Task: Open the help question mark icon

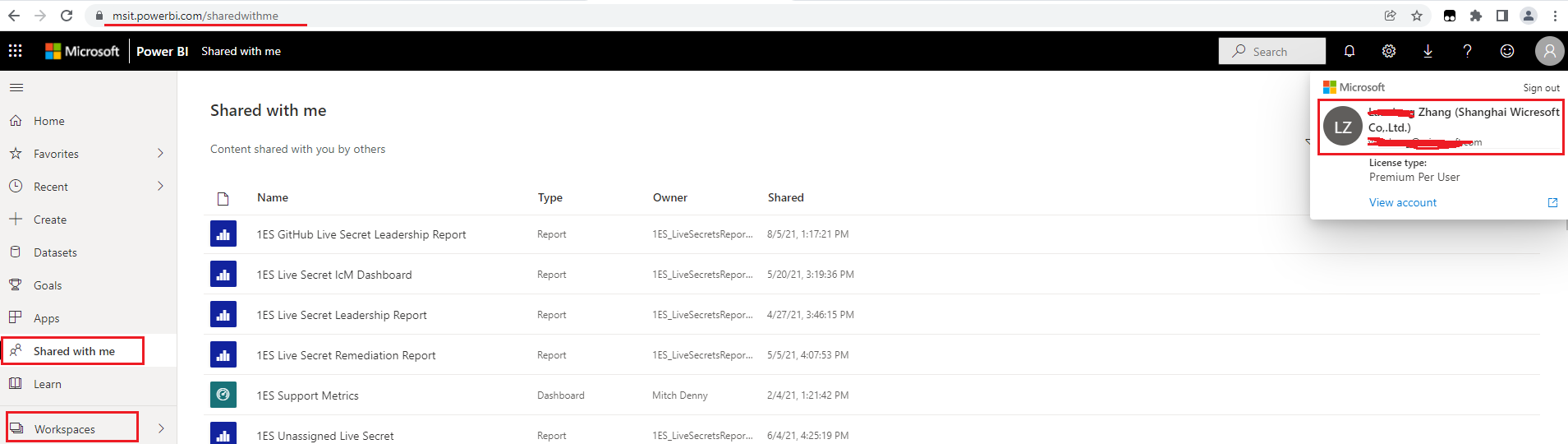Action: (1468, 51)
